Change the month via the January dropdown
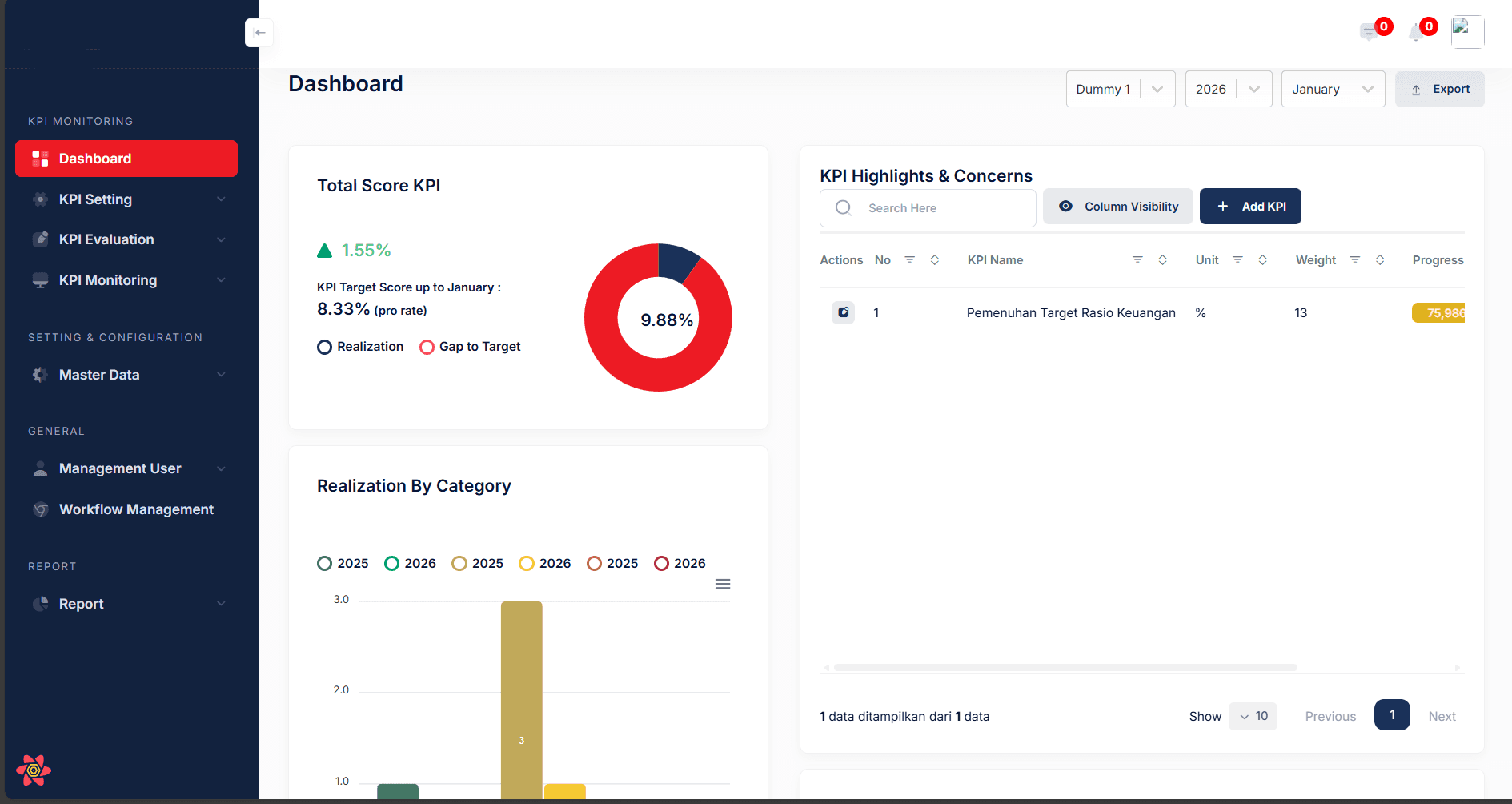 pyautogui.click(x=1332, y=89)
